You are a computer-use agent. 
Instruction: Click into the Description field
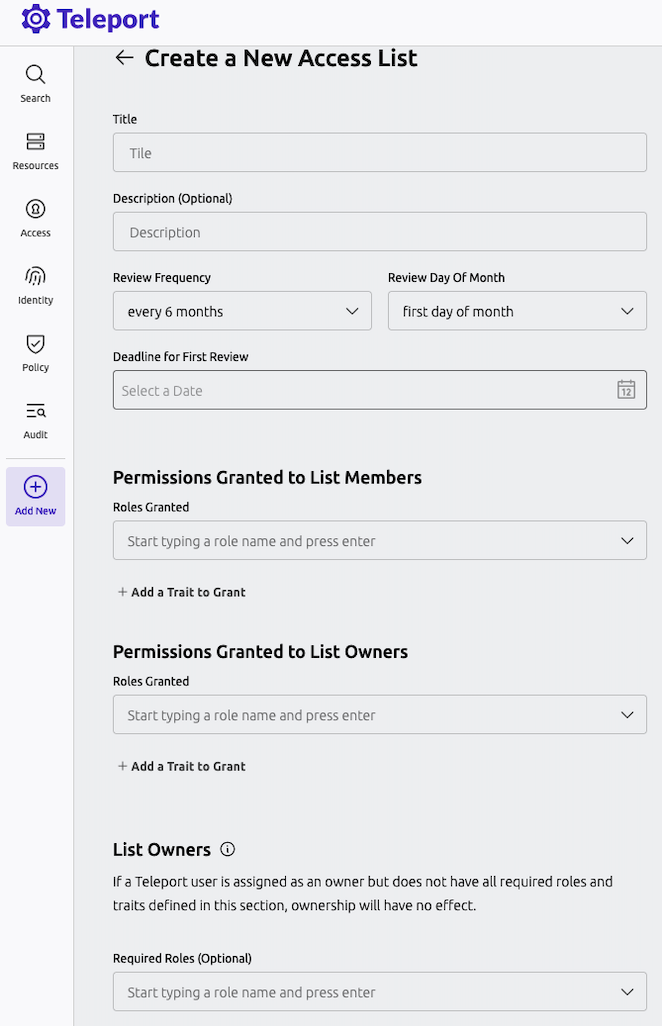[x=380, y=231]
